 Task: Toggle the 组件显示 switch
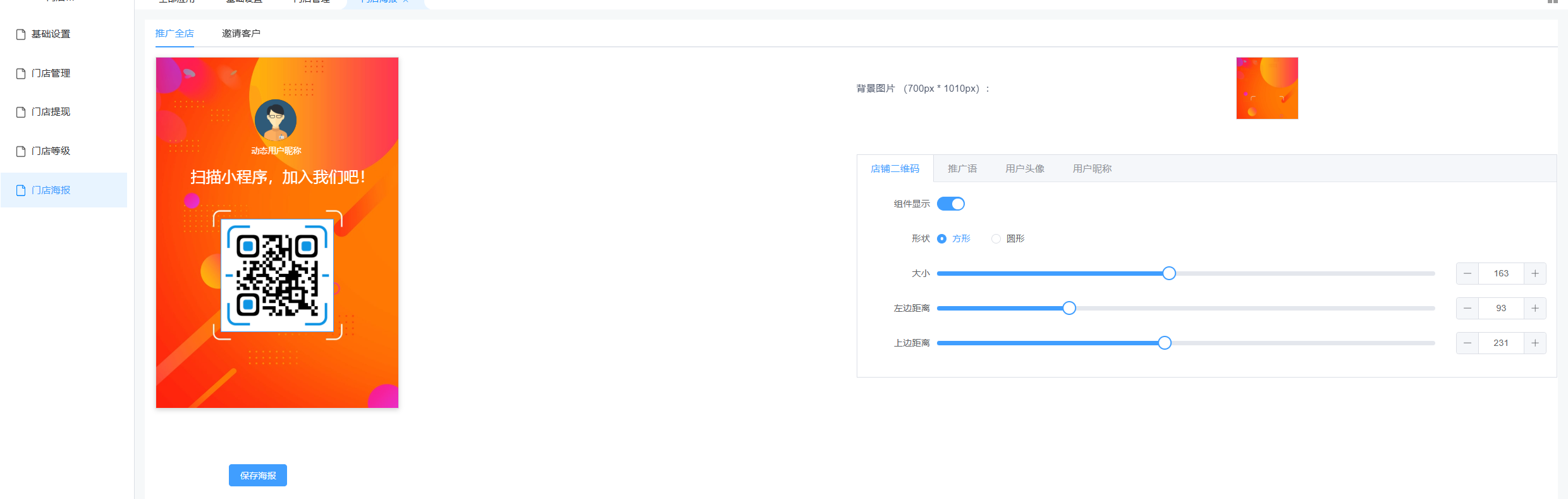pyautogui.click(x=951, y=204)
